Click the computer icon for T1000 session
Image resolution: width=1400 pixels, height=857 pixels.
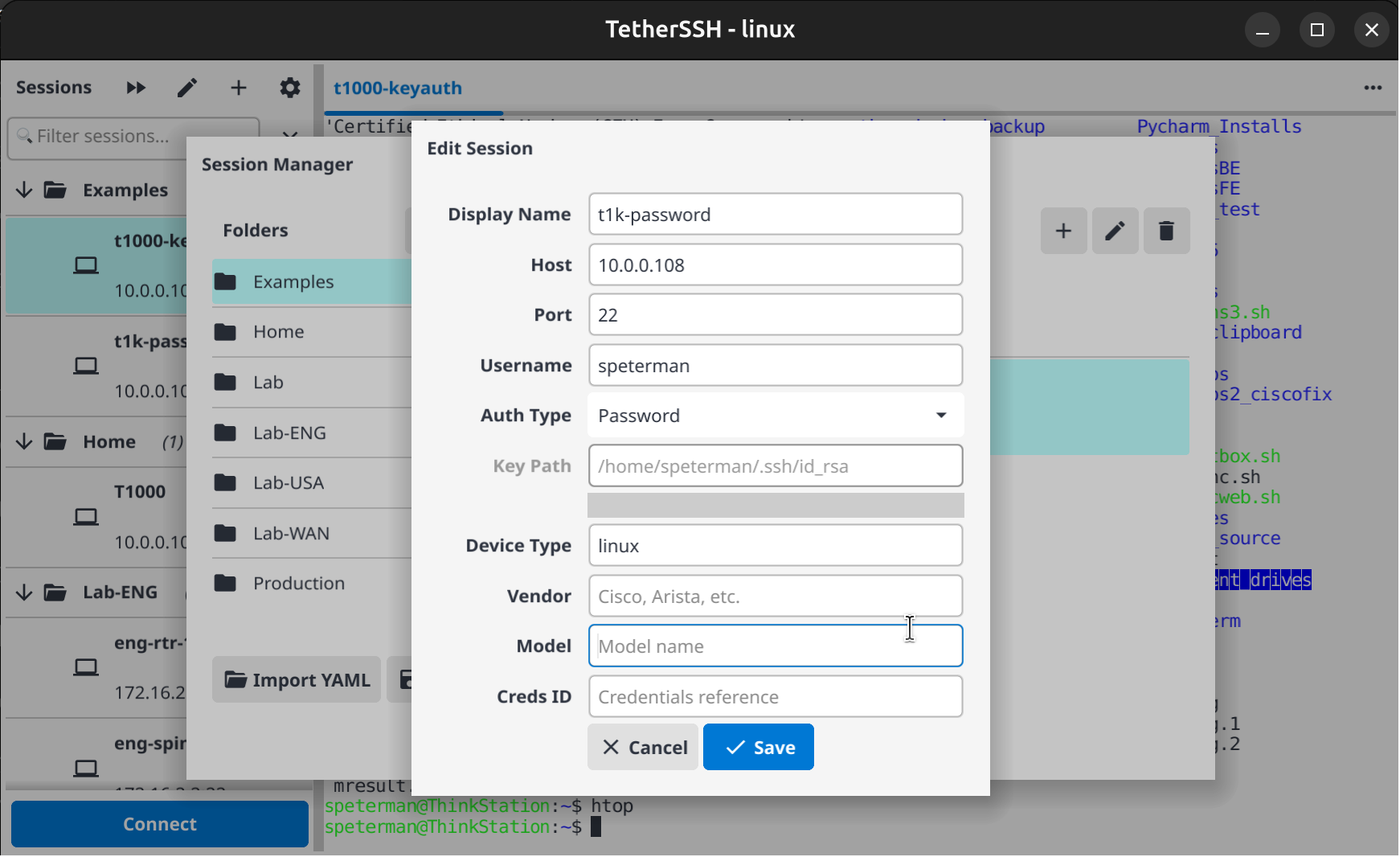click(x=86, y=516)
